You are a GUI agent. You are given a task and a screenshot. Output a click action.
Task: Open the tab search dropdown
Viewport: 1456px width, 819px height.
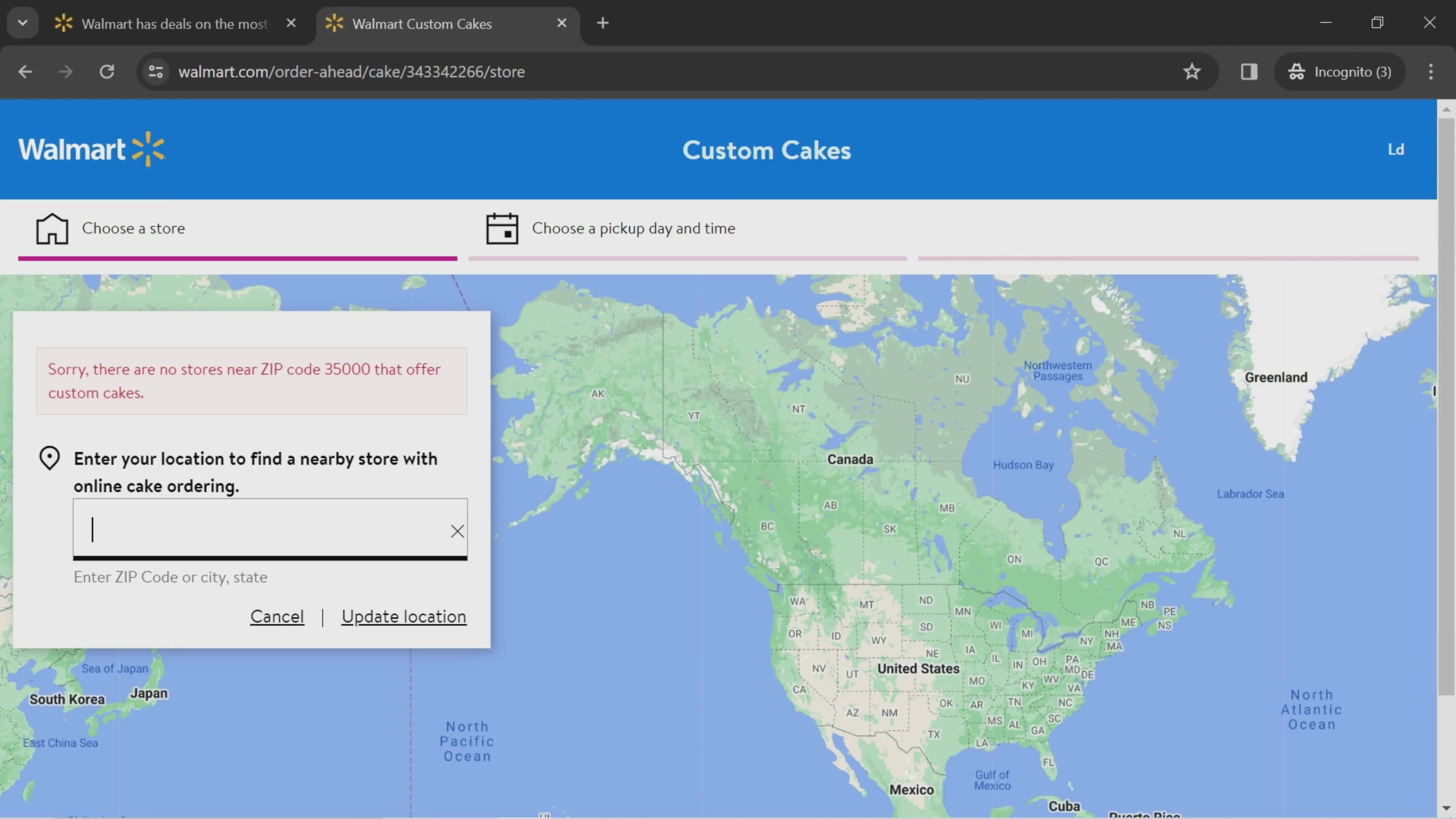(23, 23)
